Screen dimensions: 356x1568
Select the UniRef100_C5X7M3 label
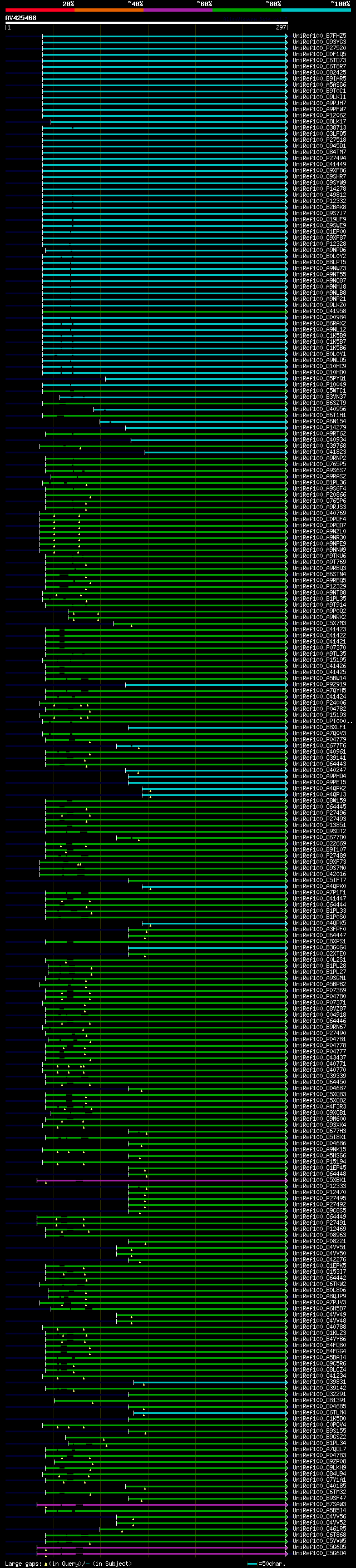click(x=319, y=624)
